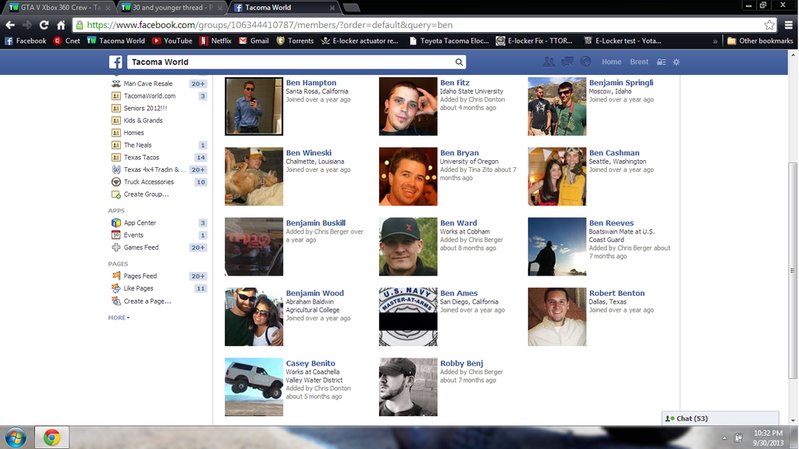Open Brent's profile link in the header
The image size is (799, 449).
click(x=639, y=62)
